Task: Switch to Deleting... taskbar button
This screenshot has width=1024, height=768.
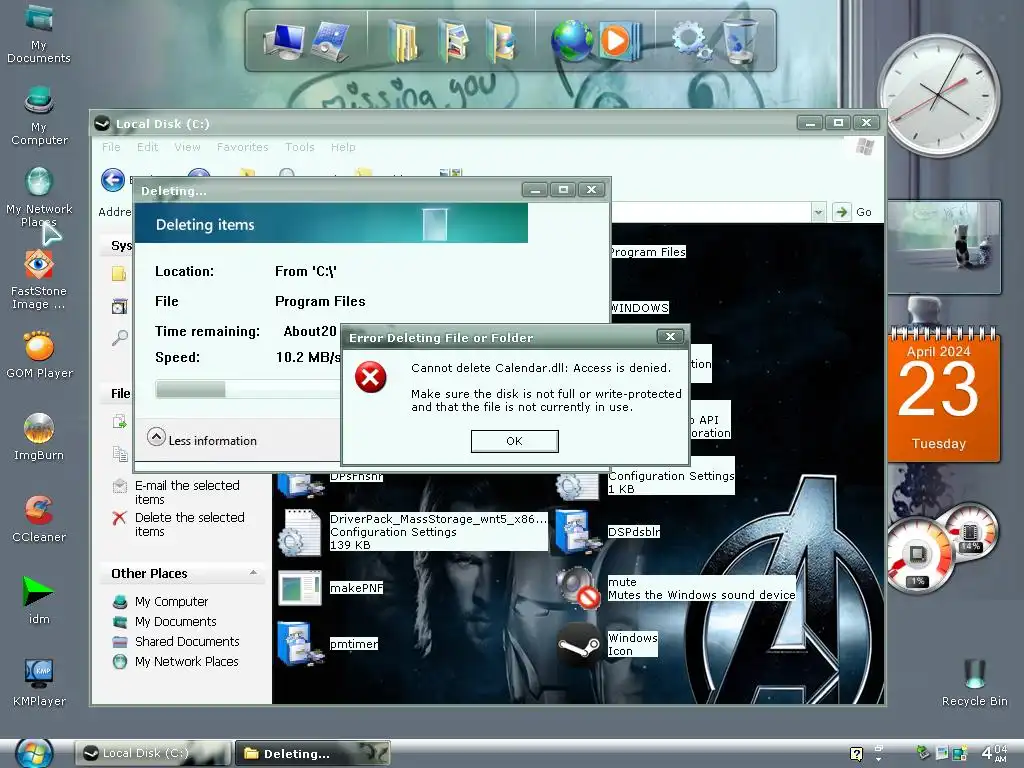Action: [313, 753]
